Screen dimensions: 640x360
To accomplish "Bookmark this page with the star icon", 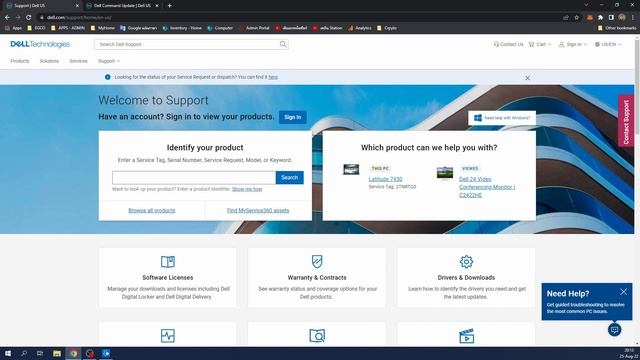I will tap(576, 18).
